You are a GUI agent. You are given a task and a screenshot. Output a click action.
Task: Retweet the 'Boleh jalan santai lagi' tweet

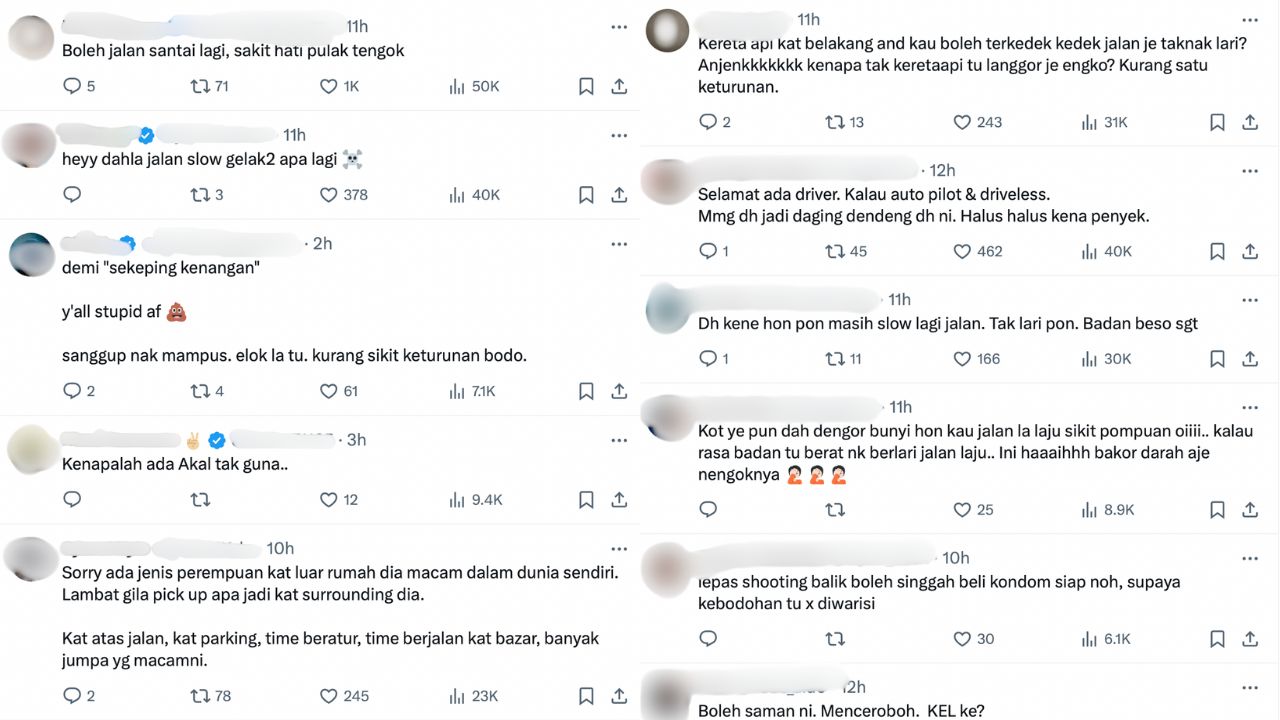click(x=200, y=87)
